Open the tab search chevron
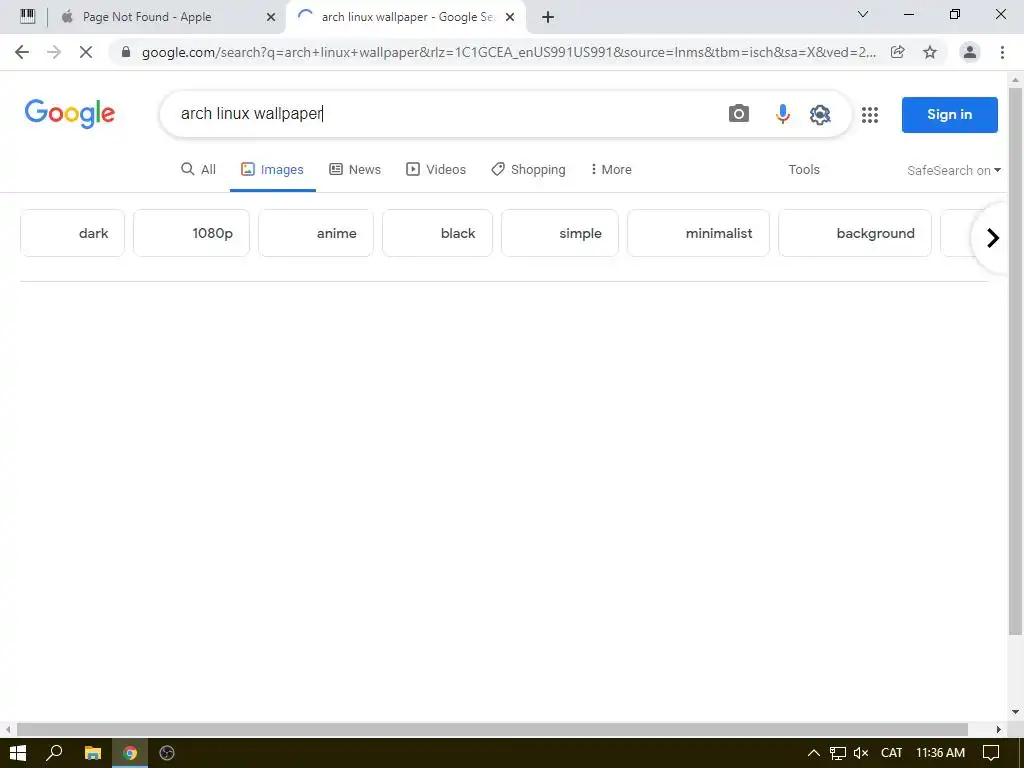This screenshot has width=1024, height=768. [863, 14]
